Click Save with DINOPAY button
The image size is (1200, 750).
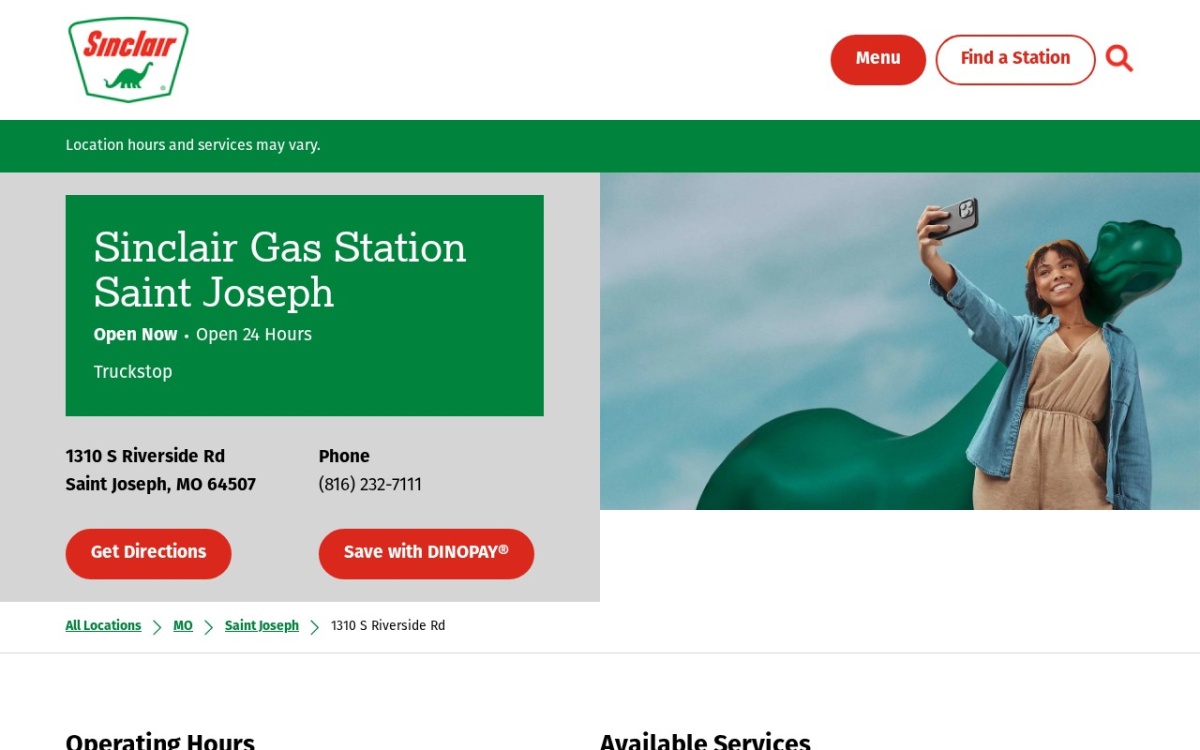[x=426, y=553]
